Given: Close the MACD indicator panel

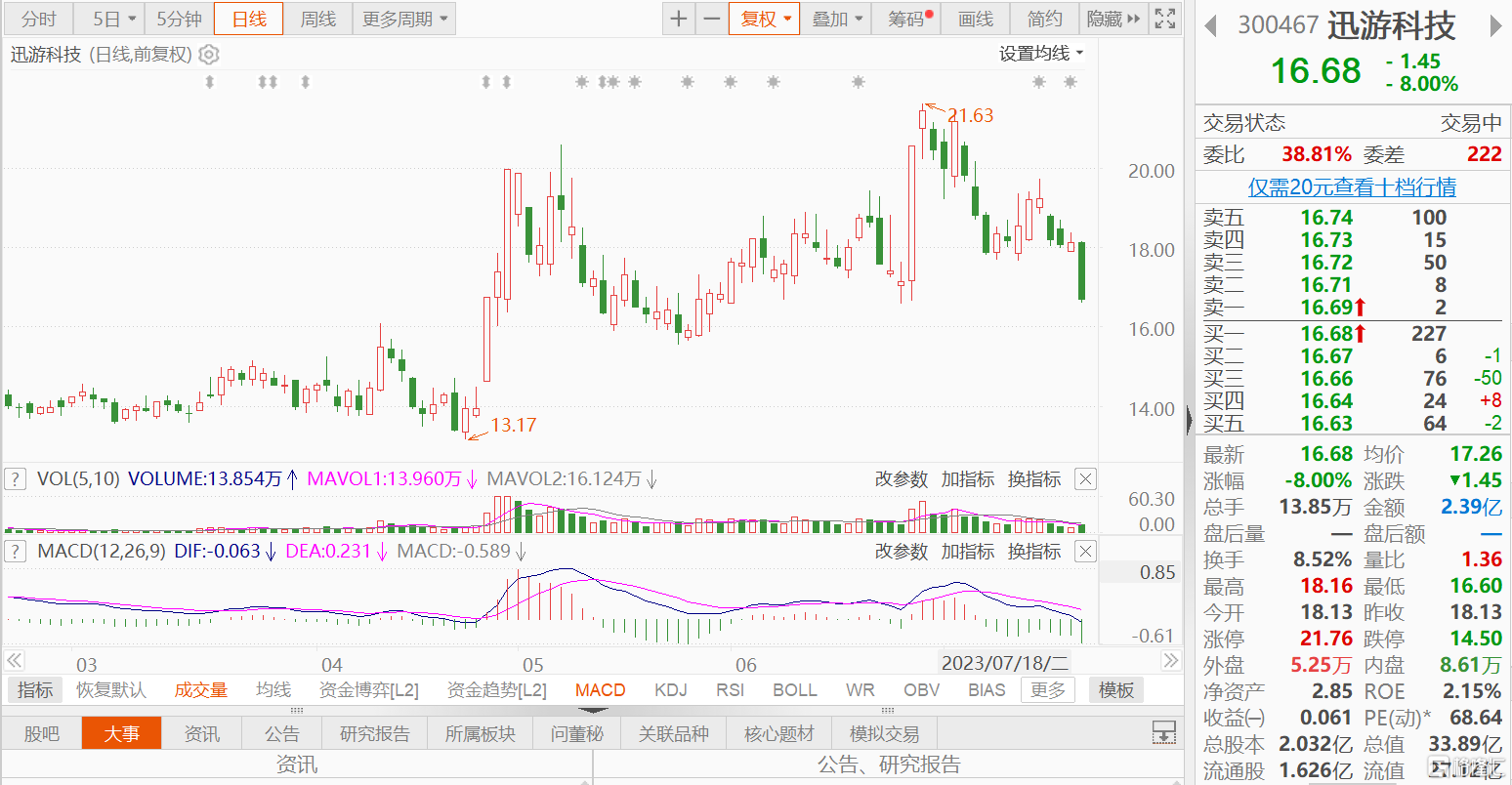Looking at the screenshot, I should (1084, 551).
